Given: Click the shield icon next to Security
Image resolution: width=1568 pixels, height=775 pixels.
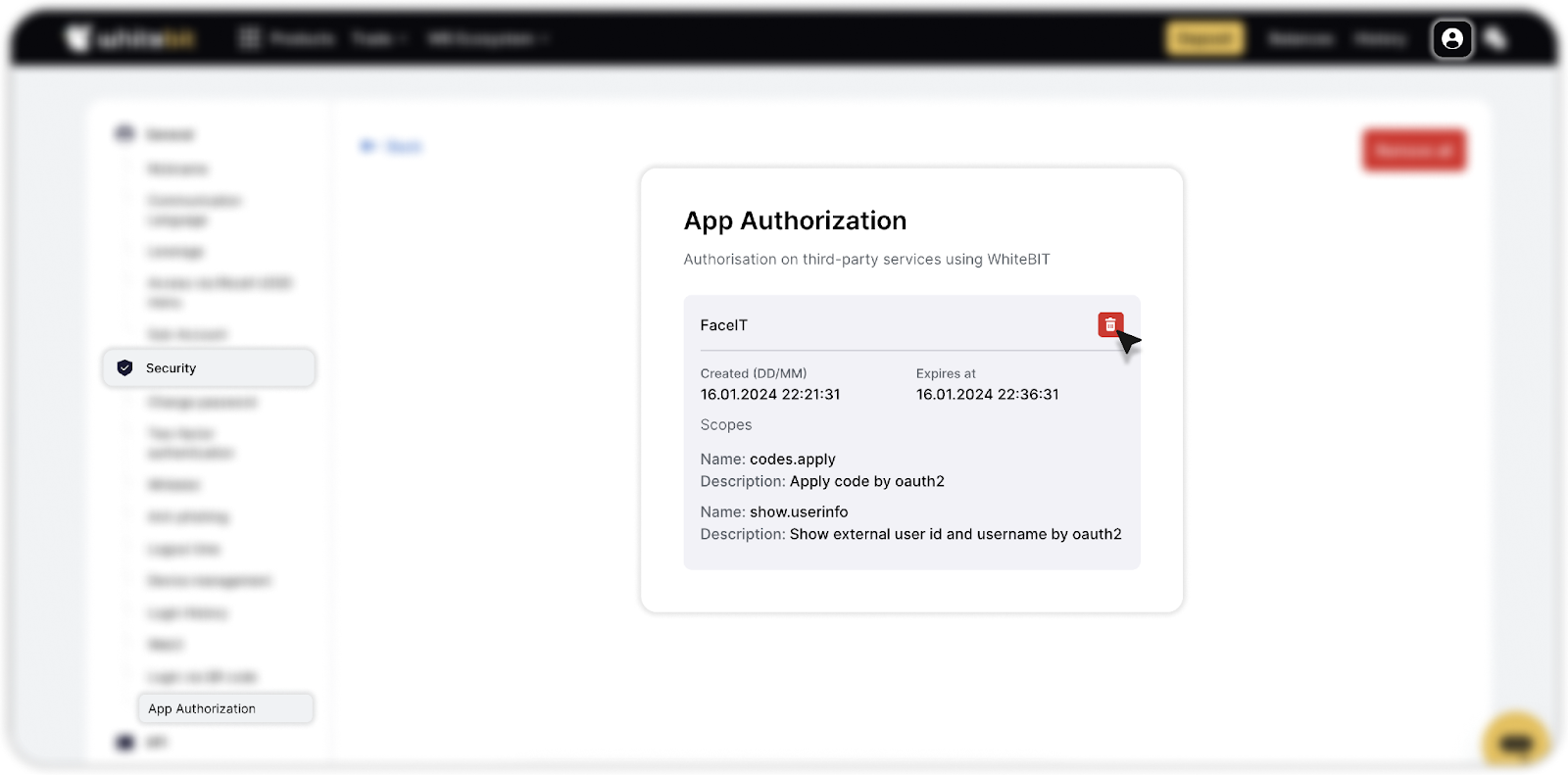Looking at the screenshot, I should pos(124,368).
